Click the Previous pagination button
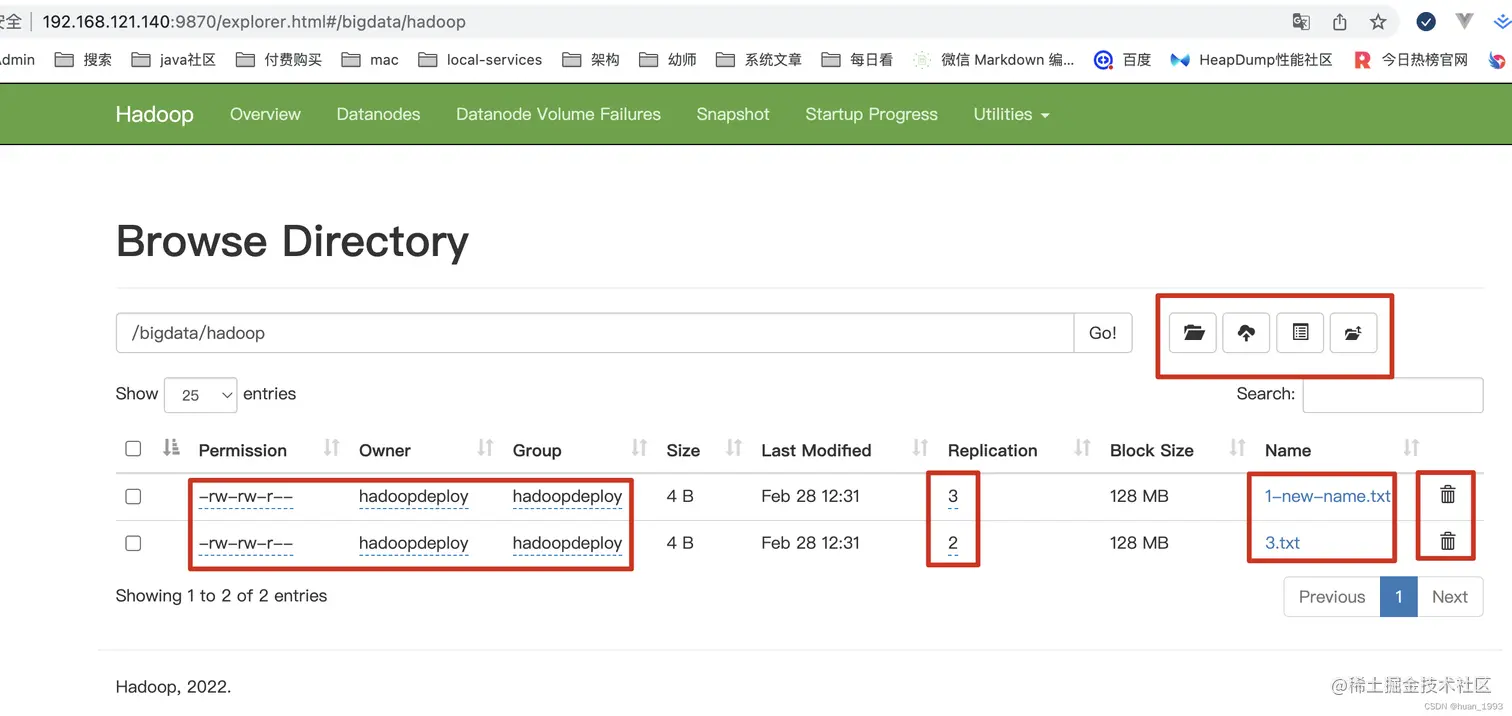The width and height of the screenshot is (1512, 716). [x=1331, y=597]
